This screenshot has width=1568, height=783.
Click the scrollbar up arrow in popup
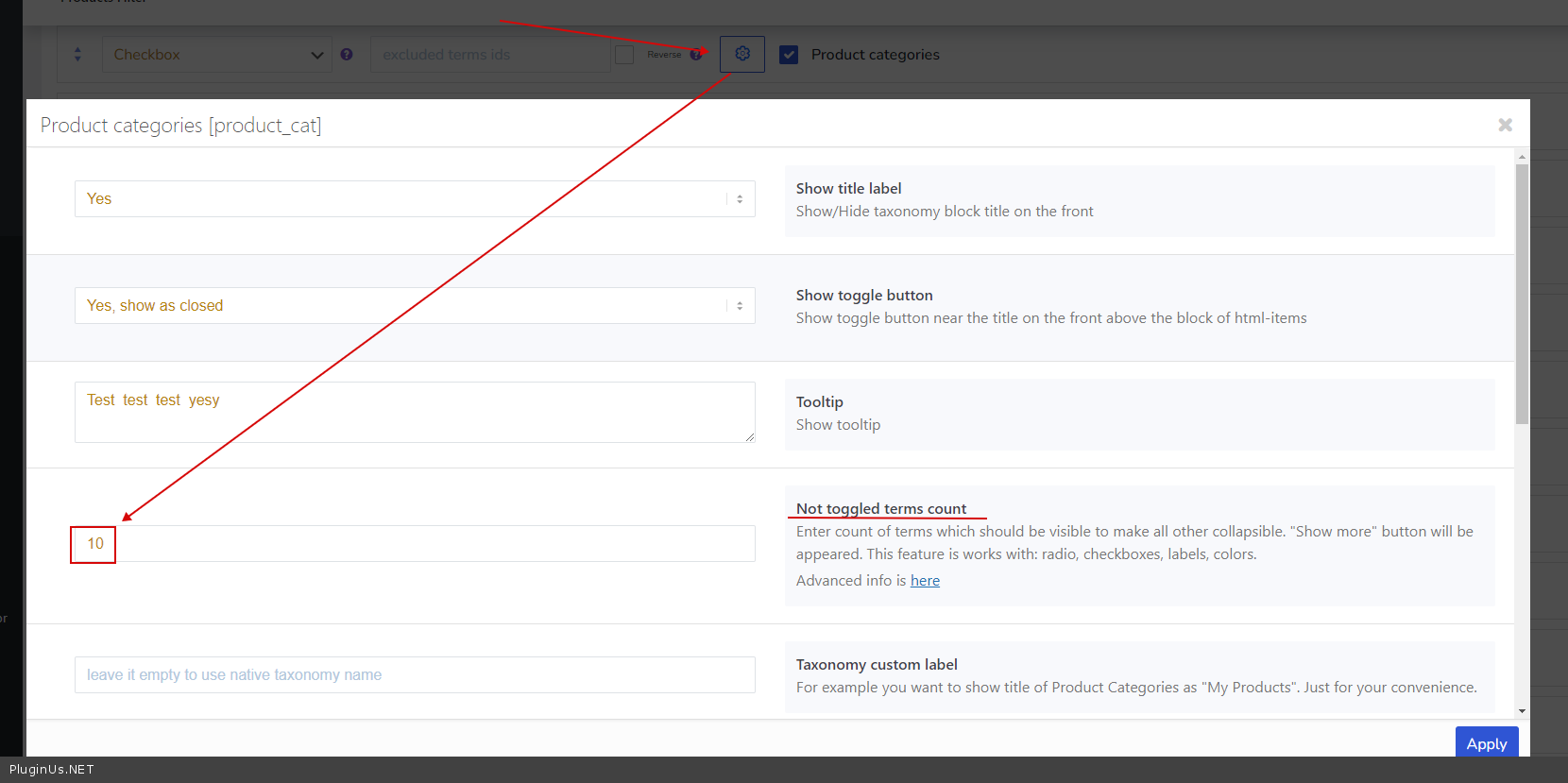[1522, 157]
